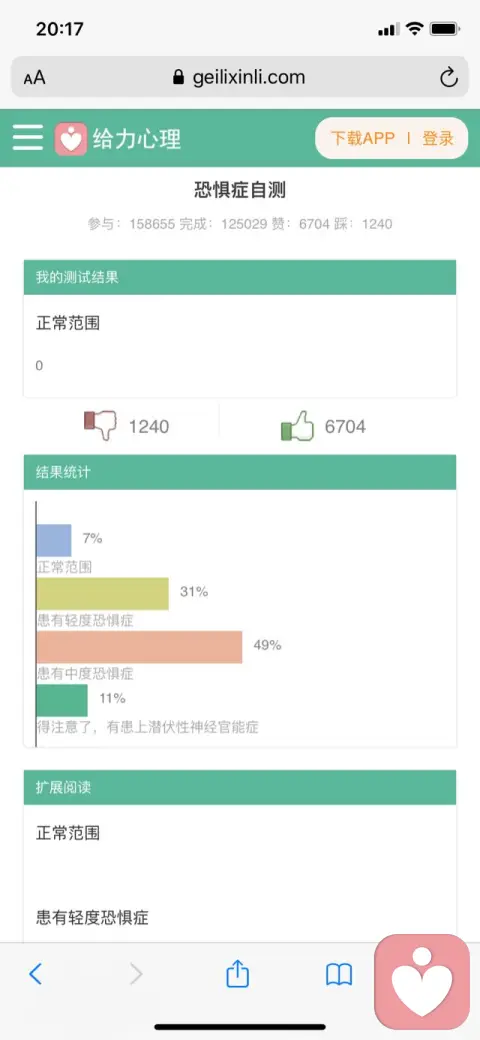This screenshot has width=480, height=1040.
Task: Tap the geilixinli.com address bar
Action: [x=240, y=78]
